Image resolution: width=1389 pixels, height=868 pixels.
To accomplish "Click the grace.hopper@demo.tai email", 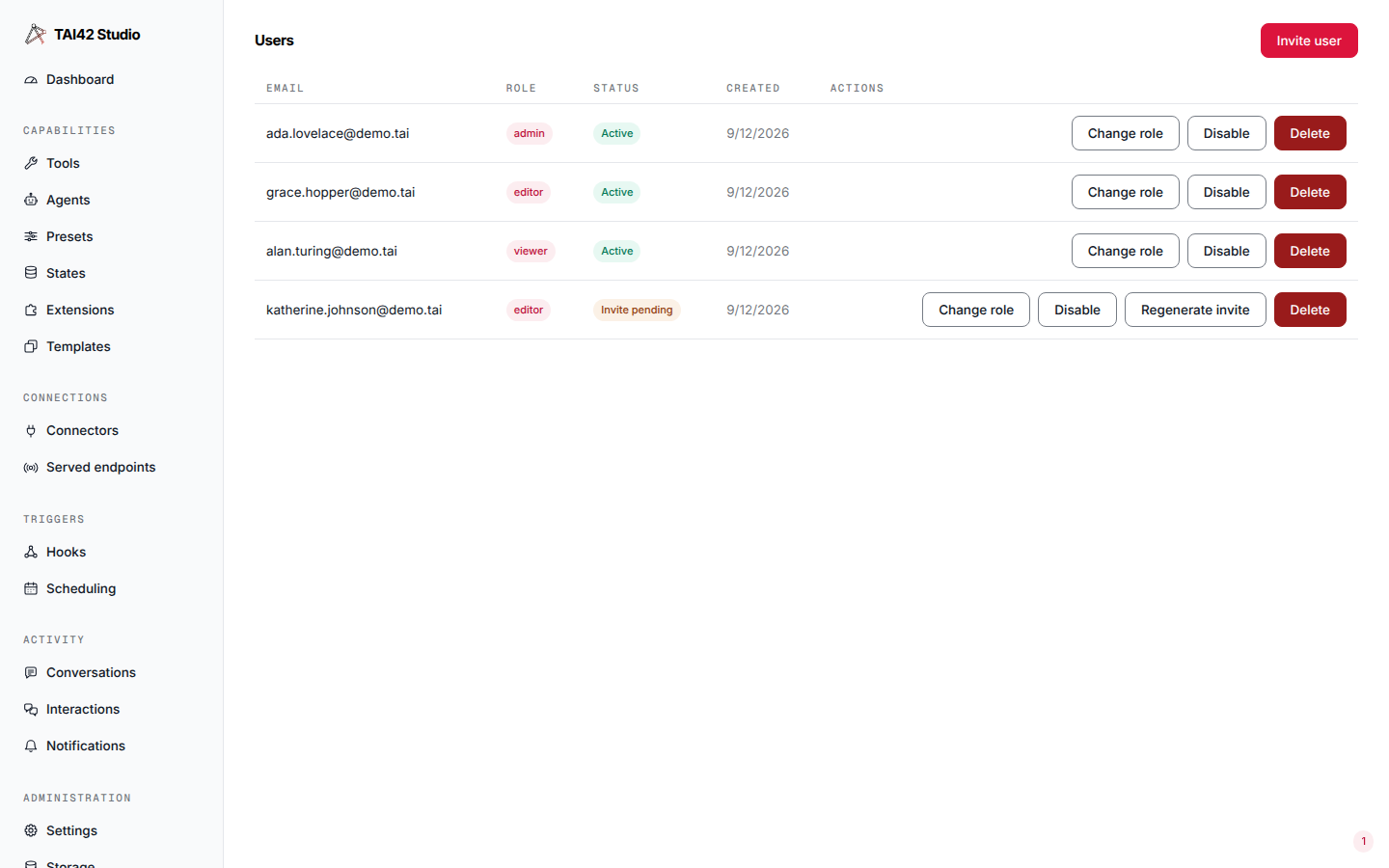I will point(340,192).
